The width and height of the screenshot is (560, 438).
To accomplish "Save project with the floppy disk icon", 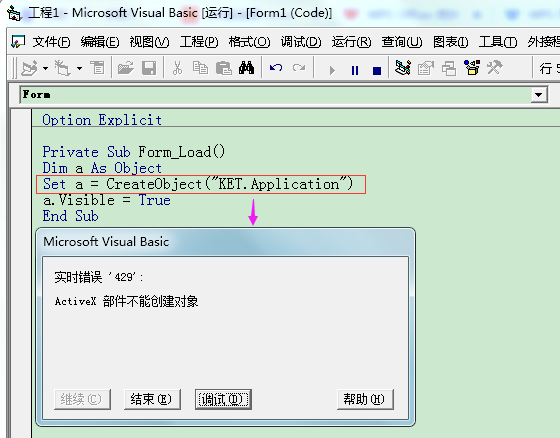I will (x=149, y=68).
